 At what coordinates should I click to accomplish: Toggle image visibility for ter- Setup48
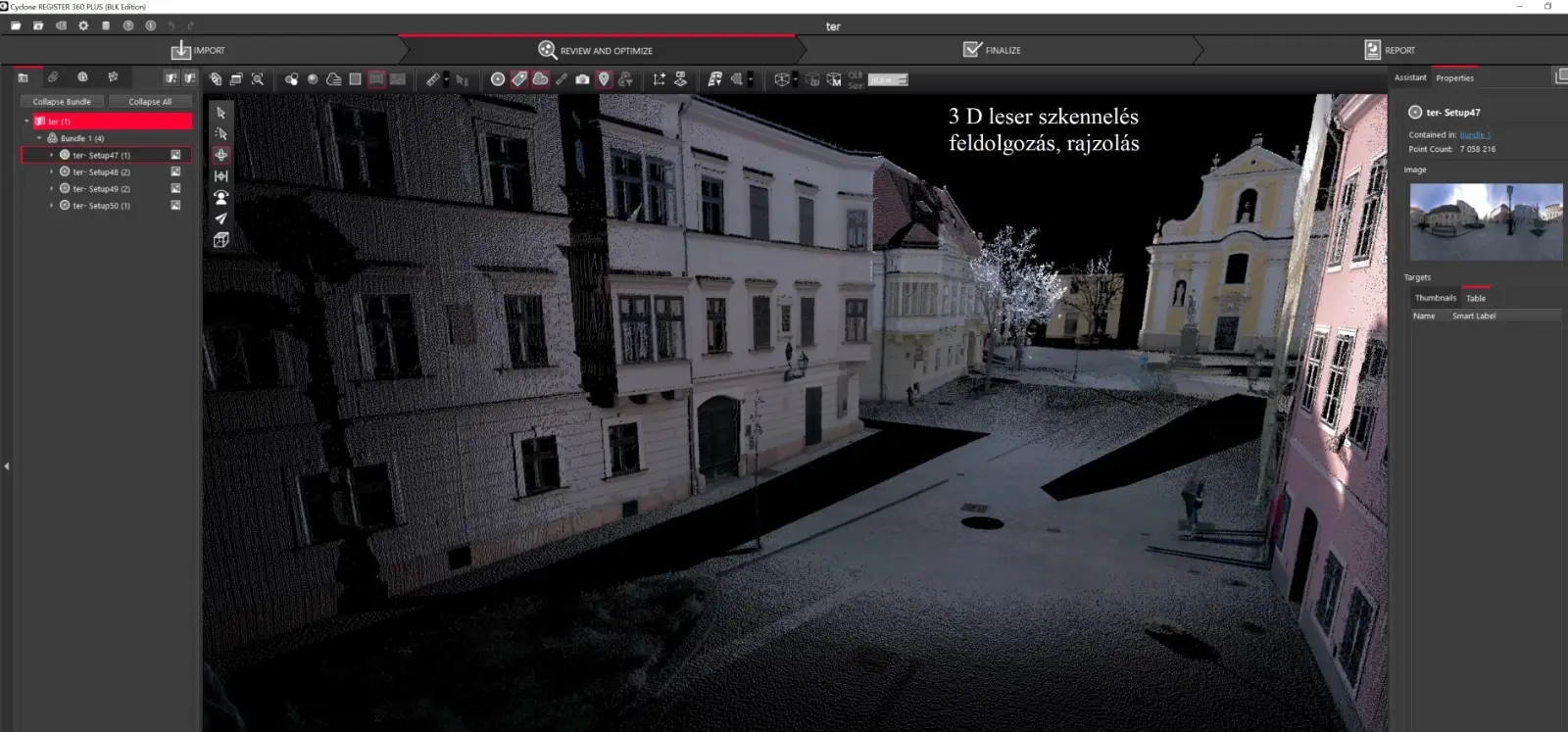tap(175, 171)
